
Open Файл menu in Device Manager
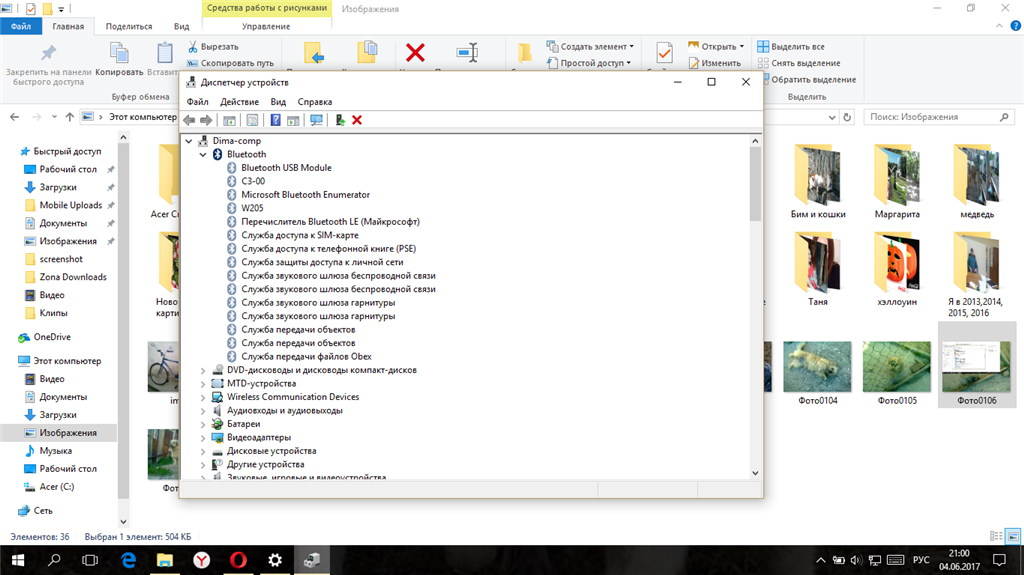(197, 102)
